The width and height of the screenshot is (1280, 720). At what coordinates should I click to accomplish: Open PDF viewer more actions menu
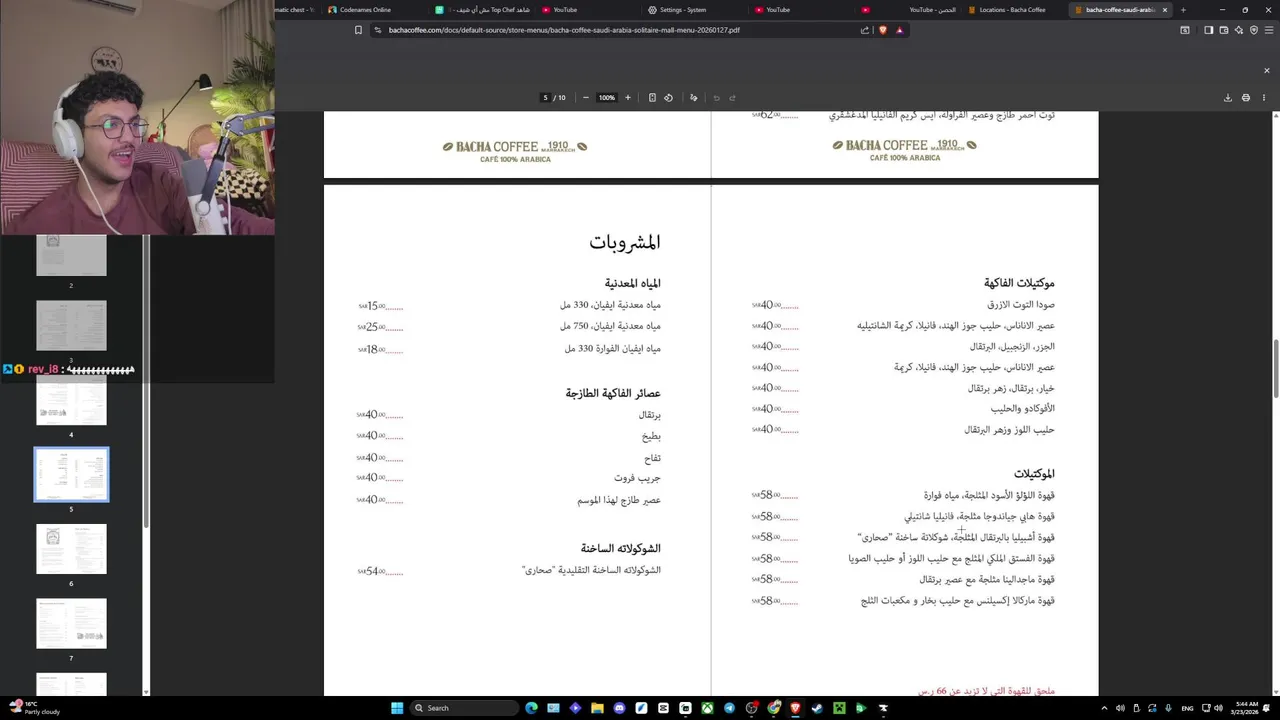click(x=1264, y=98)
